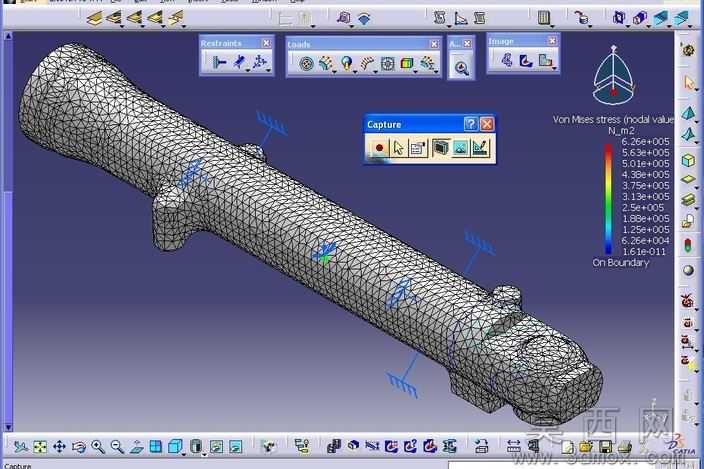Image resolution: width=704 pixels, height=469 pixels.
Task: Click the Zoom In magnifier
Action: [98, 447]
